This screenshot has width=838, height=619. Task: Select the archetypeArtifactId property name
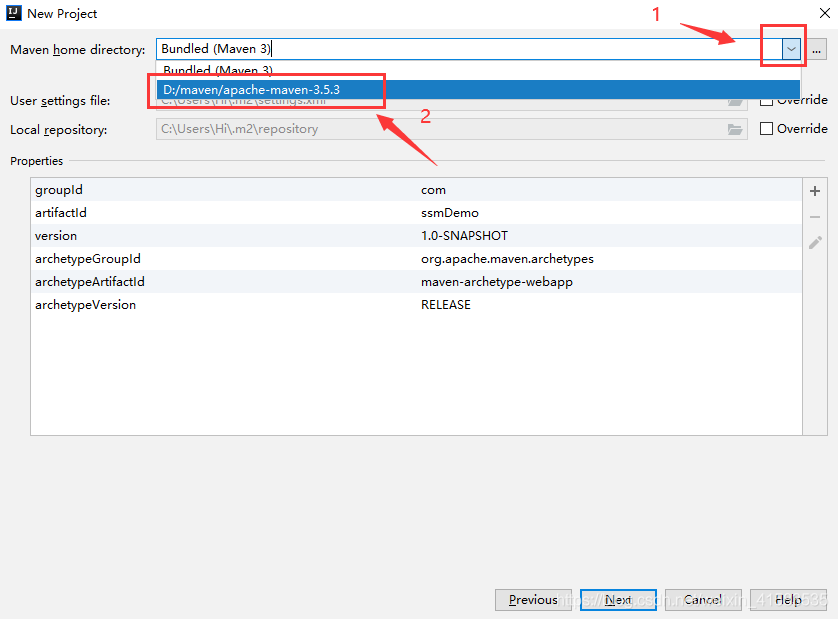90,282
